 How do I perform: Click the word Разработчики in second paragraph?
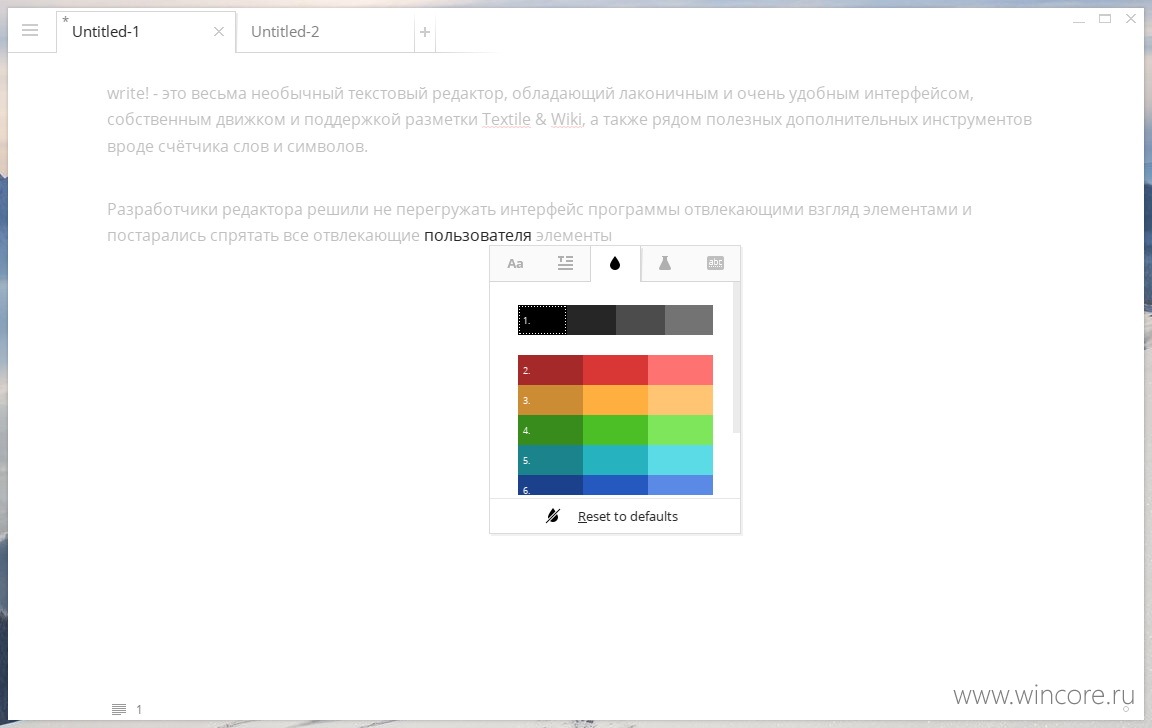[x=162, y=210]
